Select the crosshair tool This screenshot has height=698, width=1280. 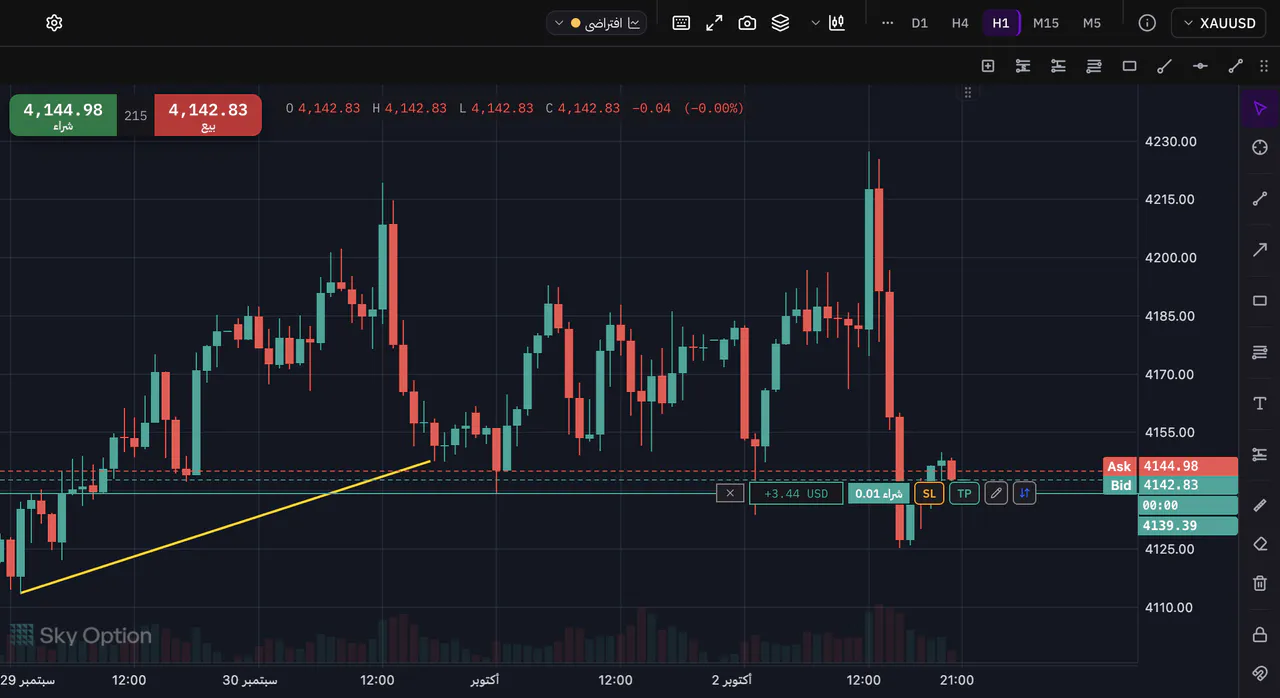point(1260,147)
